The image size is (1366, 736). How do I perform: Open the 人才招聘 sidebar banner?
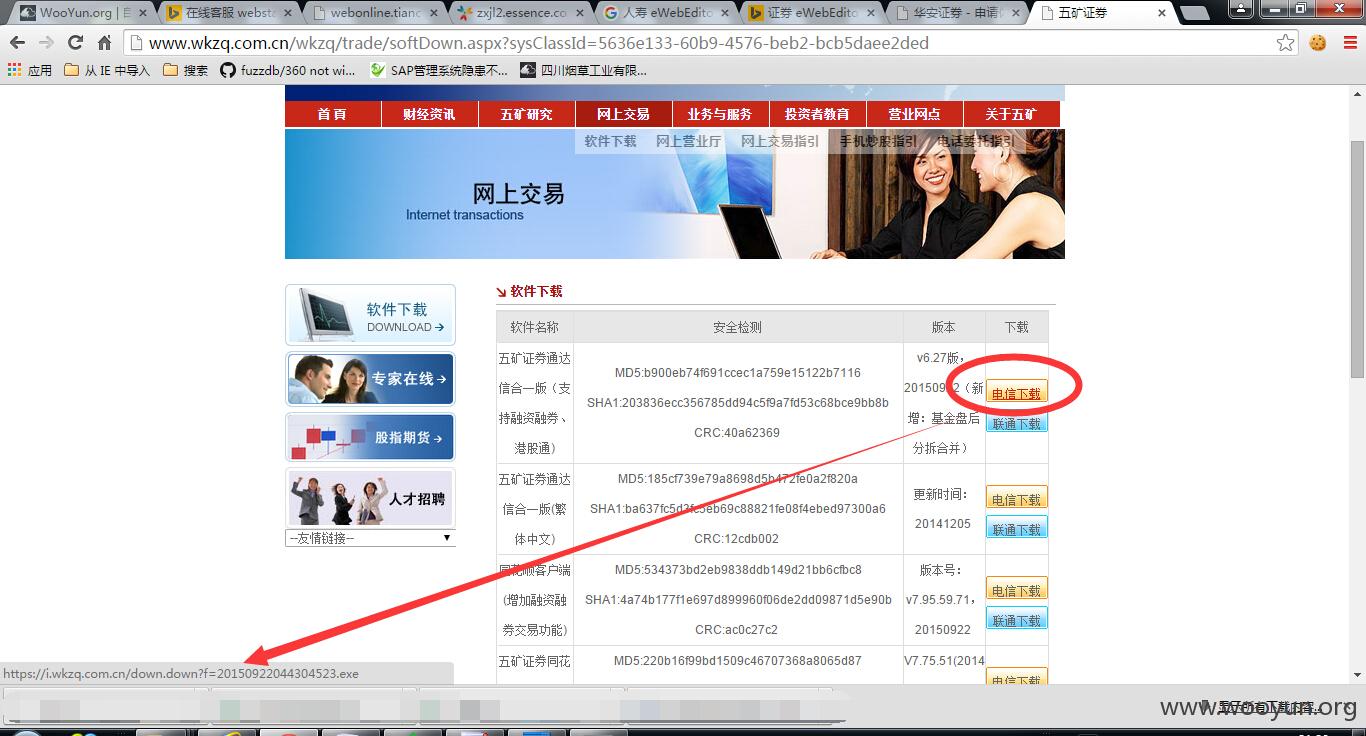tap(370, 497)
